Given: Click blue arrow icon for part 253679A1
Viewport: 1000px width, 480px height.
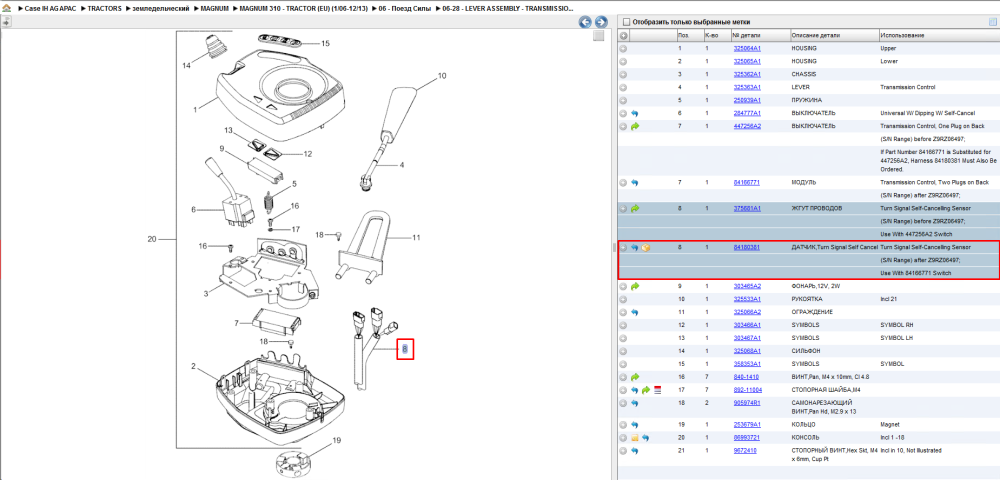Looking at the screenshot, I should point(635,425).
